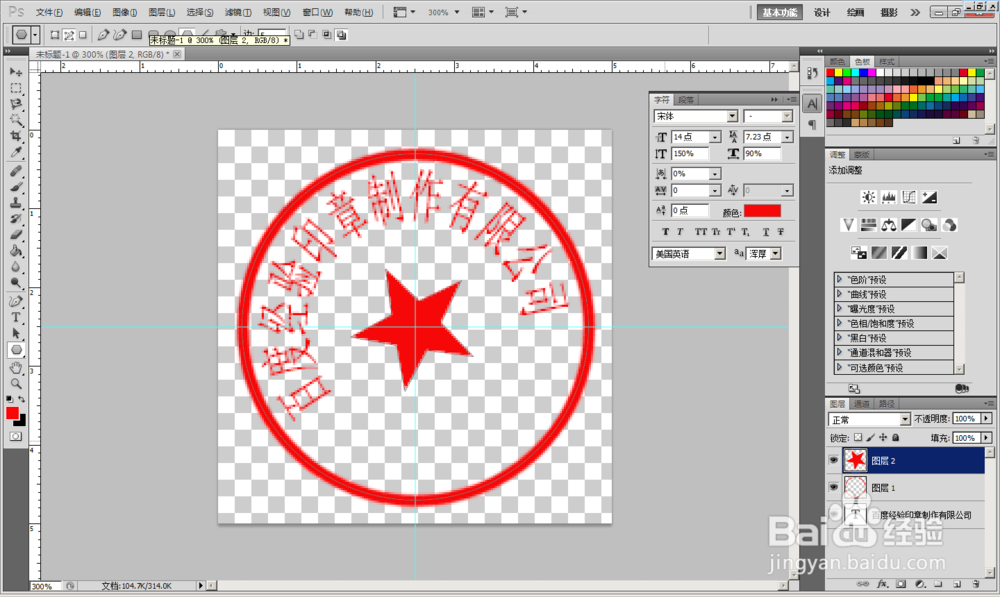Delete the current layer via trash icon
Image resolution: width=1000 pixels, height=597 pixels.
pyautogui.click(x=976, y=584)
